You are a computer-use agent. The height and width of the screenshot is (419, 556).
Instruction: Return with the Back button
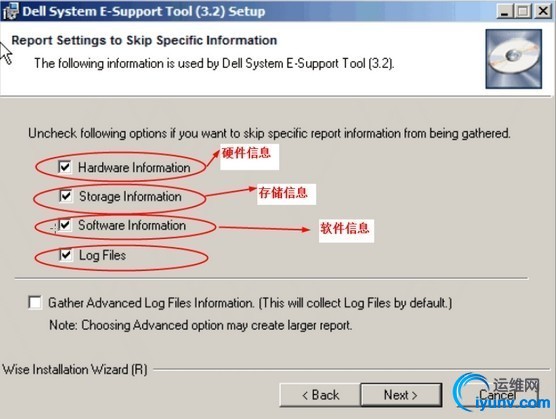pos(320,395)
